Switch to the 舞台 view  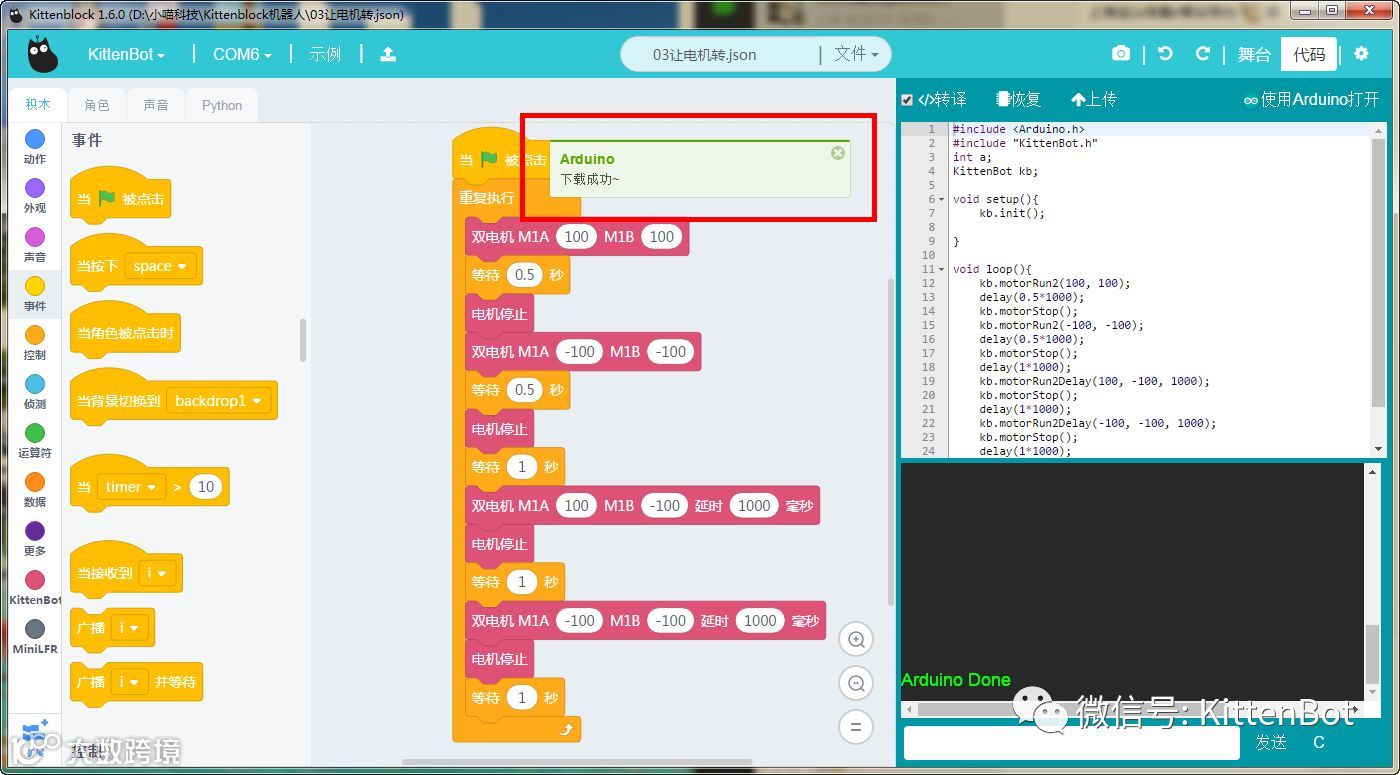(x=1254, y=54)
